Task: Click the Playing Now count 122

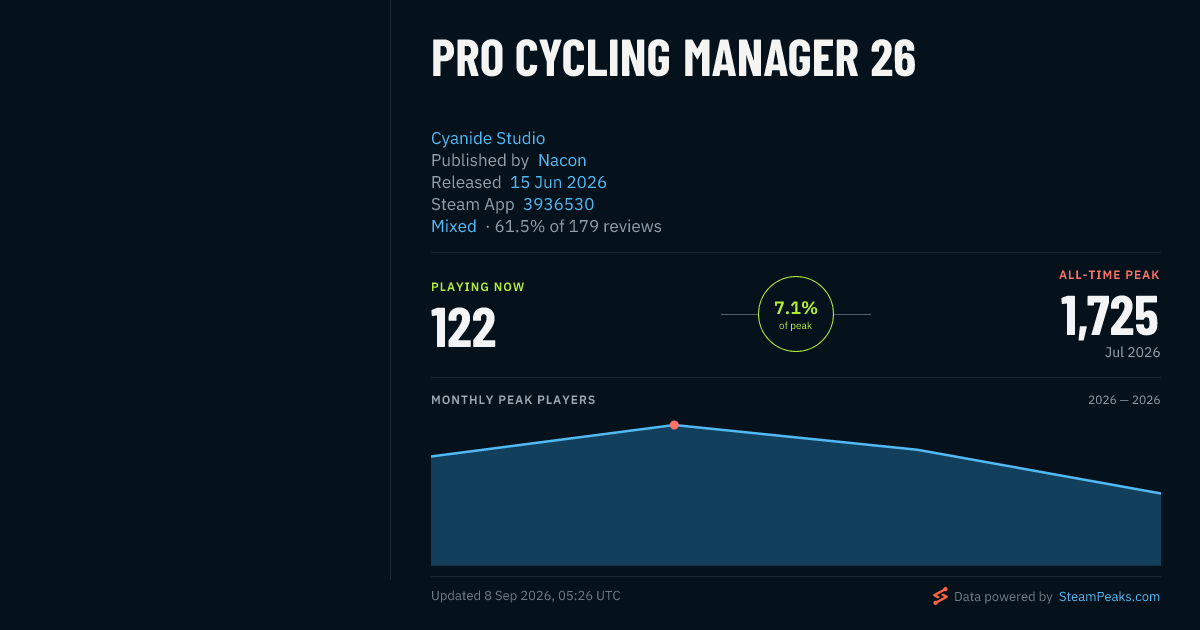Action: coord(463,327)
